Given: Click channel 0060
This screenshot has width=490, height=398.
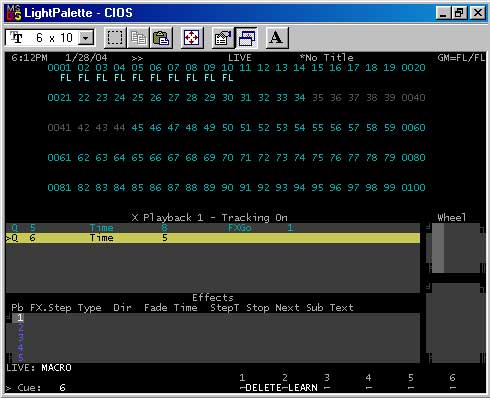Looking at the screenshot, I should 413,128.
